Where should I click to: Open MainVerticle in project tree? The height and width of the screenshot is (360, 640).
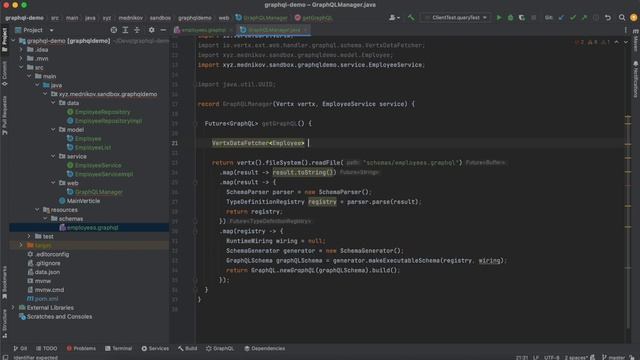[83, 201]
